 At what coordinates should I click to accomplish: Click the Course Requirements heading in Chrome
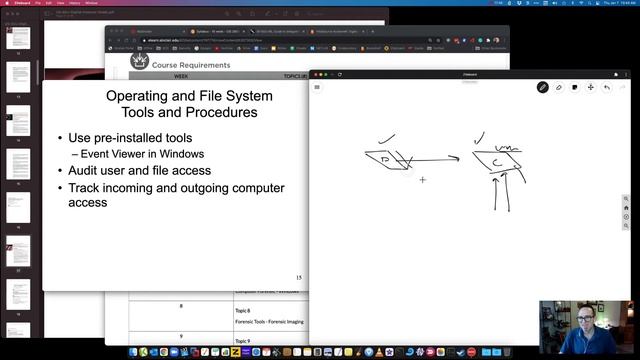click(x=191, y=65)
